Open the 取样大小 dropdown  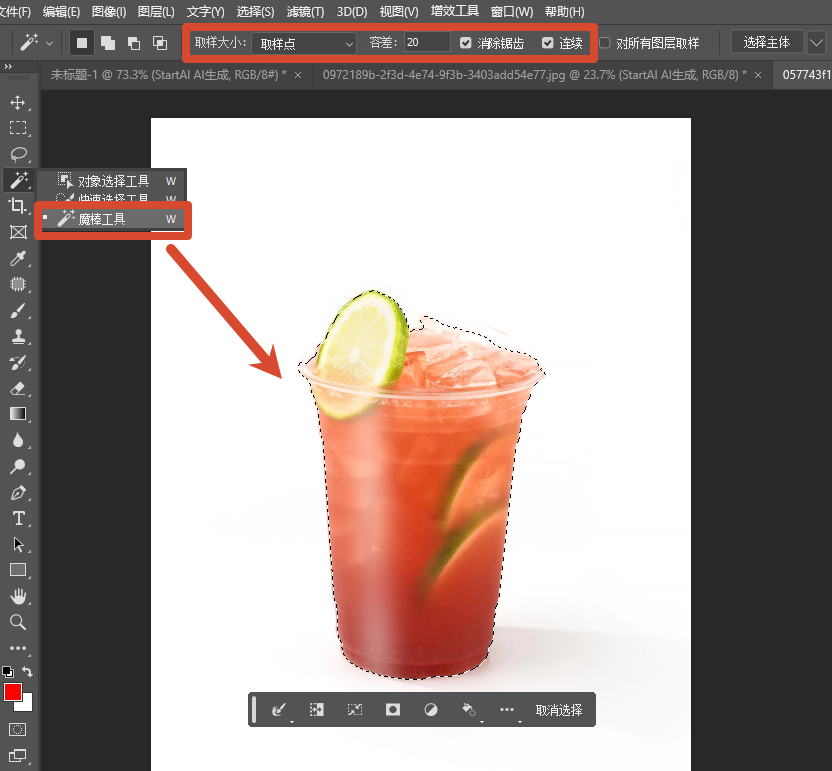point(304,43)
